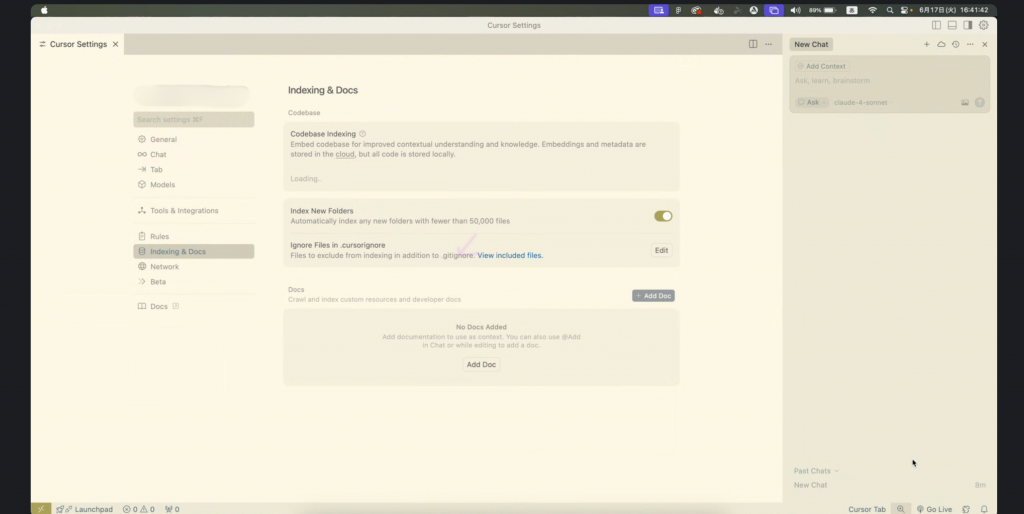Image resolution: width=1024 pixels, height=514 pixels.
Task: Start a new chat with plus icon
Action: 927,45
